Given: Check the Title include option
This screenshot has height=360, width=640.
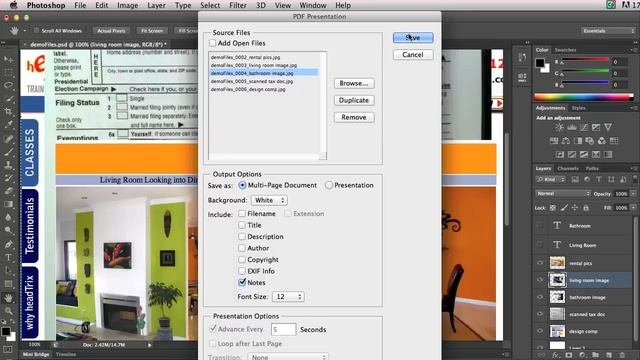Looking at the screenshot, I should [x=242, y=225].
